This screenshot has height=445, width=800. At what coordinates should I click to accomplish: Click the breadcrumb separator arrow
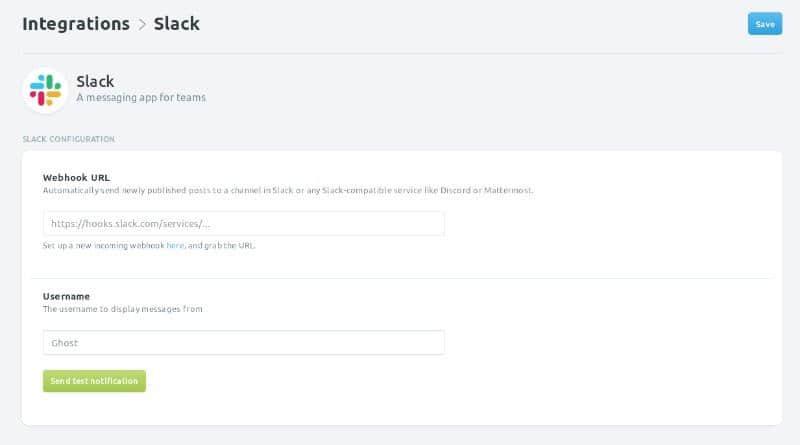141,24
